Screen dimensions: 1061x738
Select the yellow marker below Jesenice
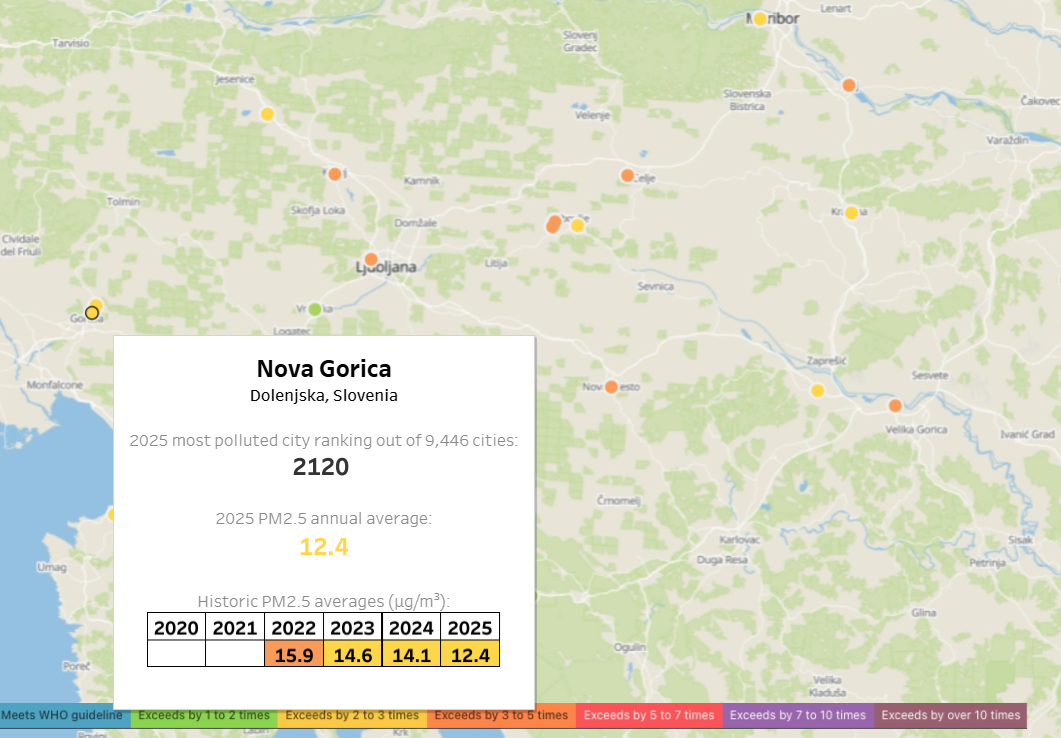pyautogui.click(x=267, y=114)
